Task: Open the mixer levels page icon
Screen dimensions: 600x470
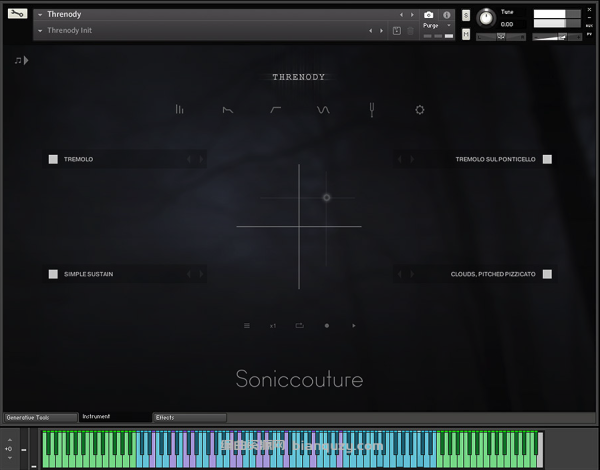Action: click(x=180, y=110)
